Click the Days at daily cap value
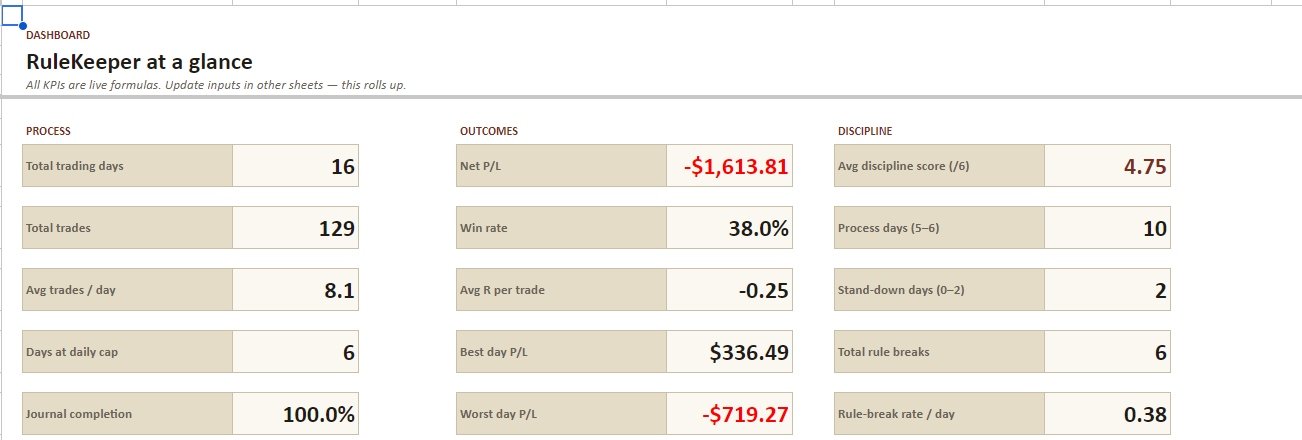1302x440 pixels. [295, 352]
